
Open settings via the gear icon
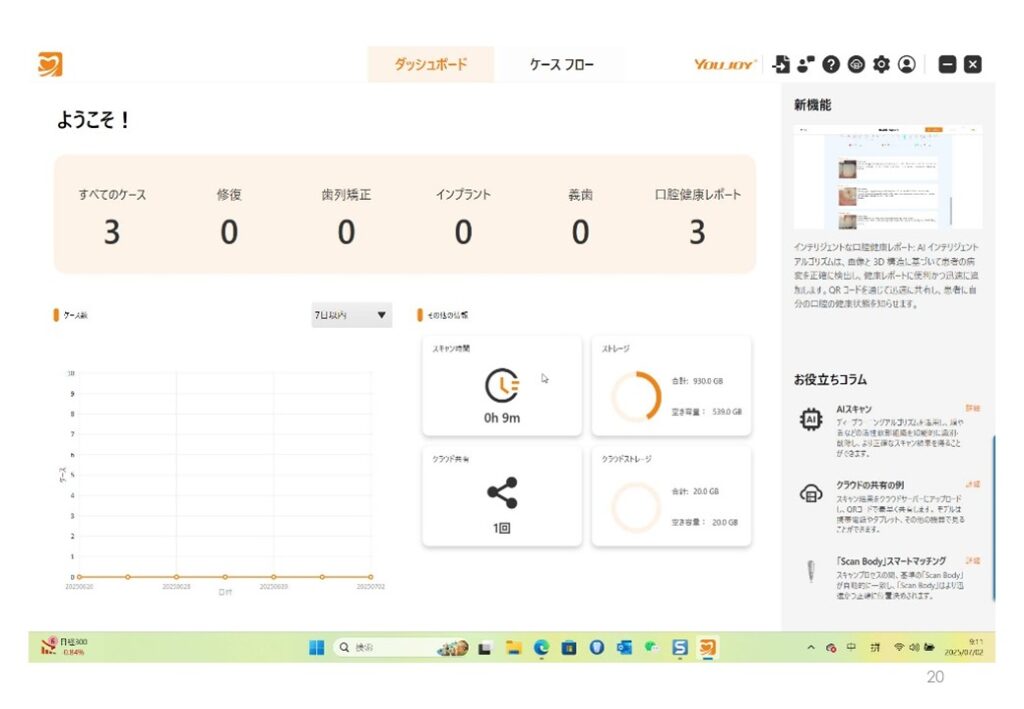tap(881, 64)
